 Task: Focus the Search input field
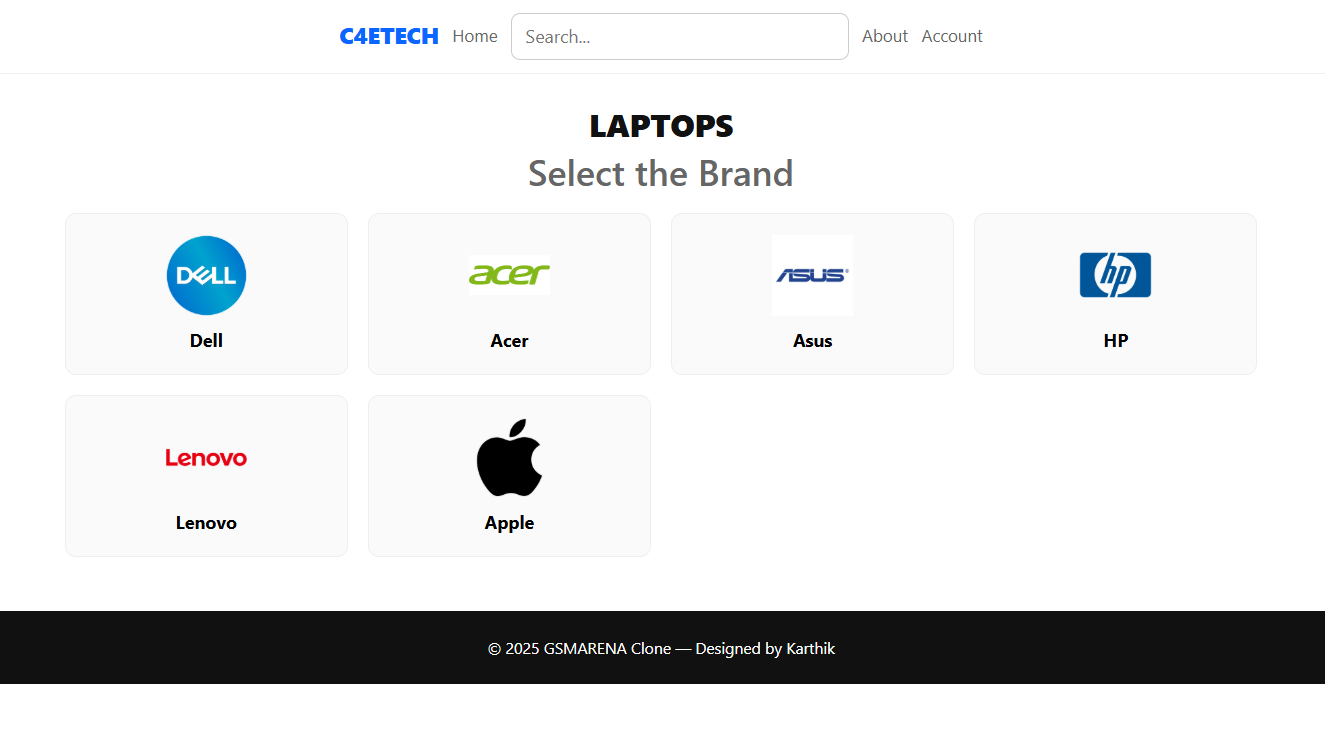[x=680, y=36]
